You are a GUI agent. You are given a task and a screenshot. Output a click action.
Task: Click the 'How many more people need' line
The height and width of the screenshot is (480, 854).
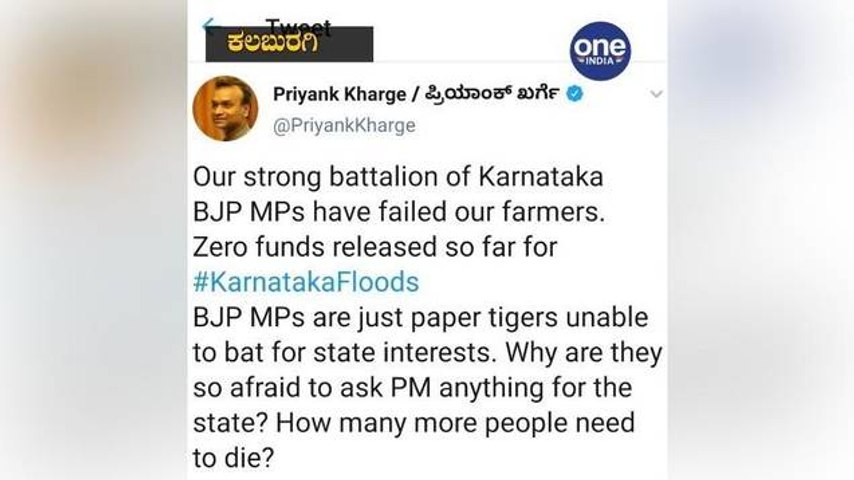[x=414, y=423]
